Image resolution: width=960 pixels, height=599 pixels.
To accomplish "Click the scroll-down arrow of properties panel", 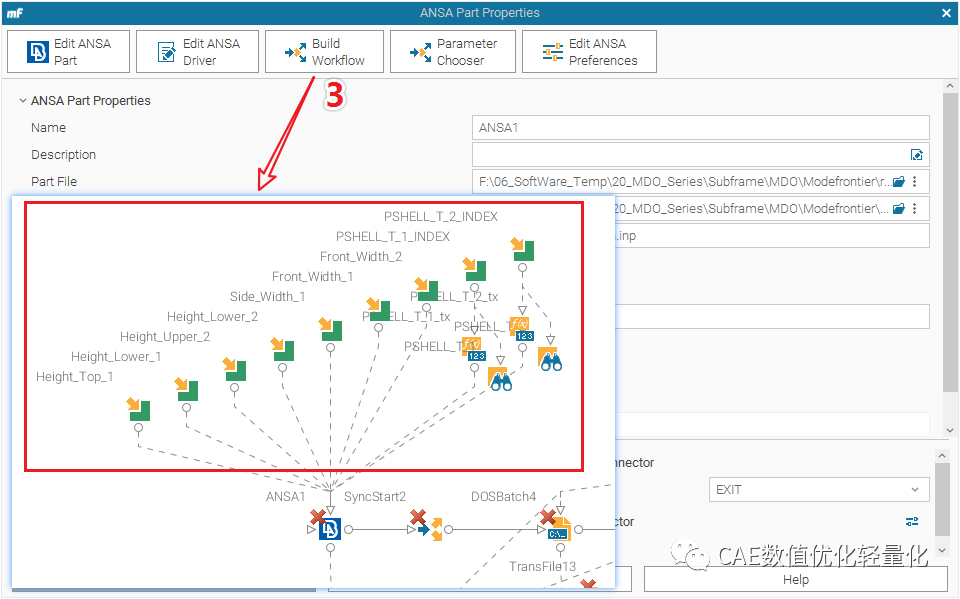I will click(950, 430).
